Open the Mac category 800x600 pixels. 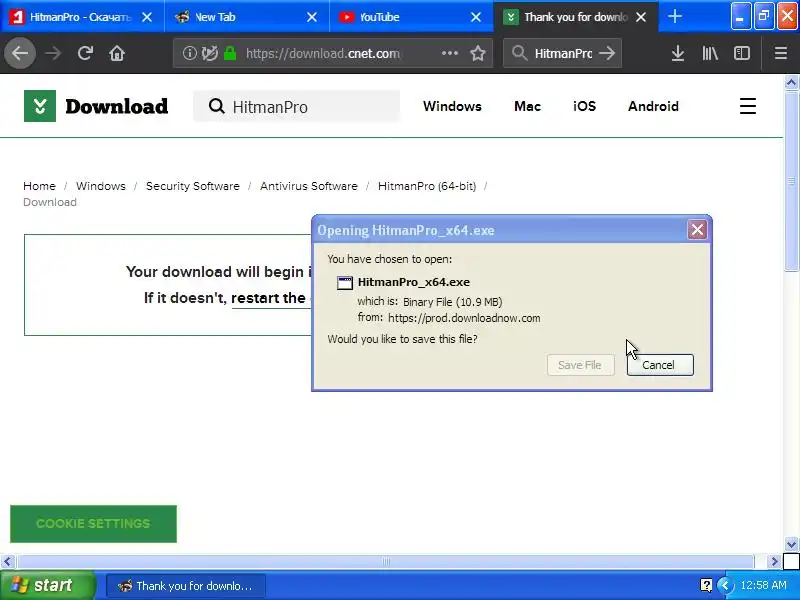pyautogui.click(x=527, y=106)
